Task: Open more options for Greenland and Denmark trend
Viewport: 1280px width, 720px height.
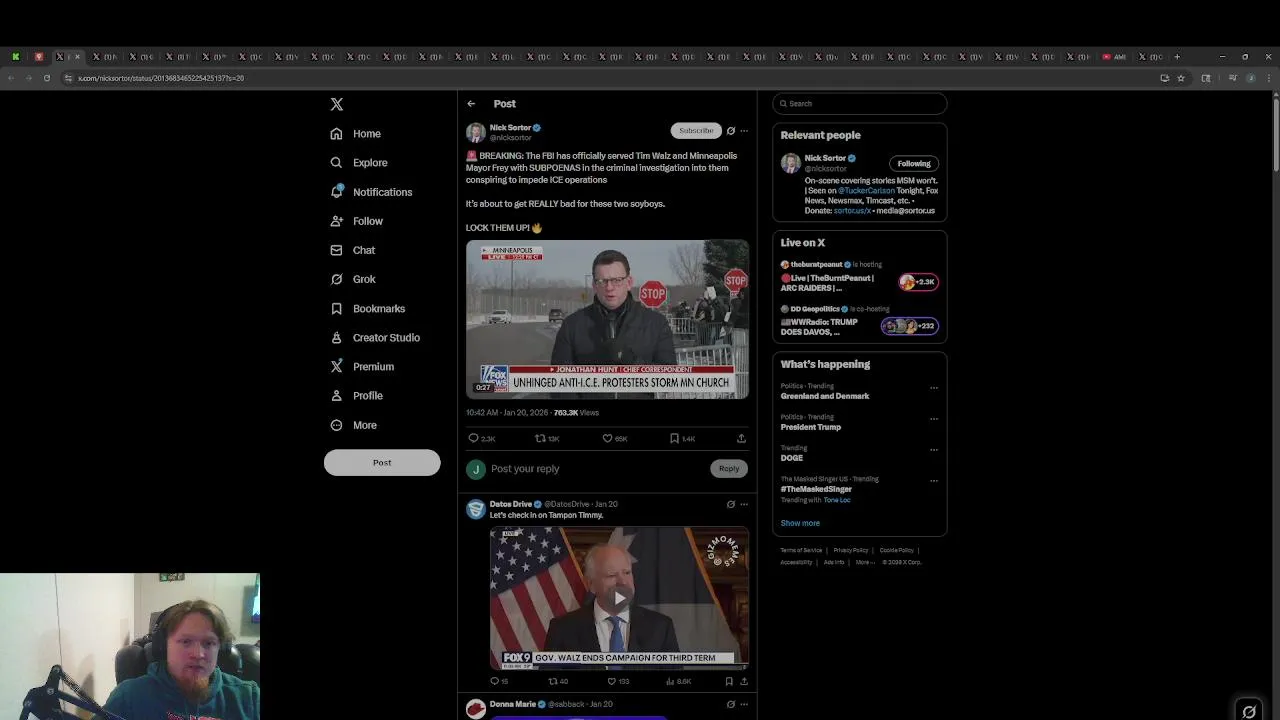Action: click(x=934, y=388)
